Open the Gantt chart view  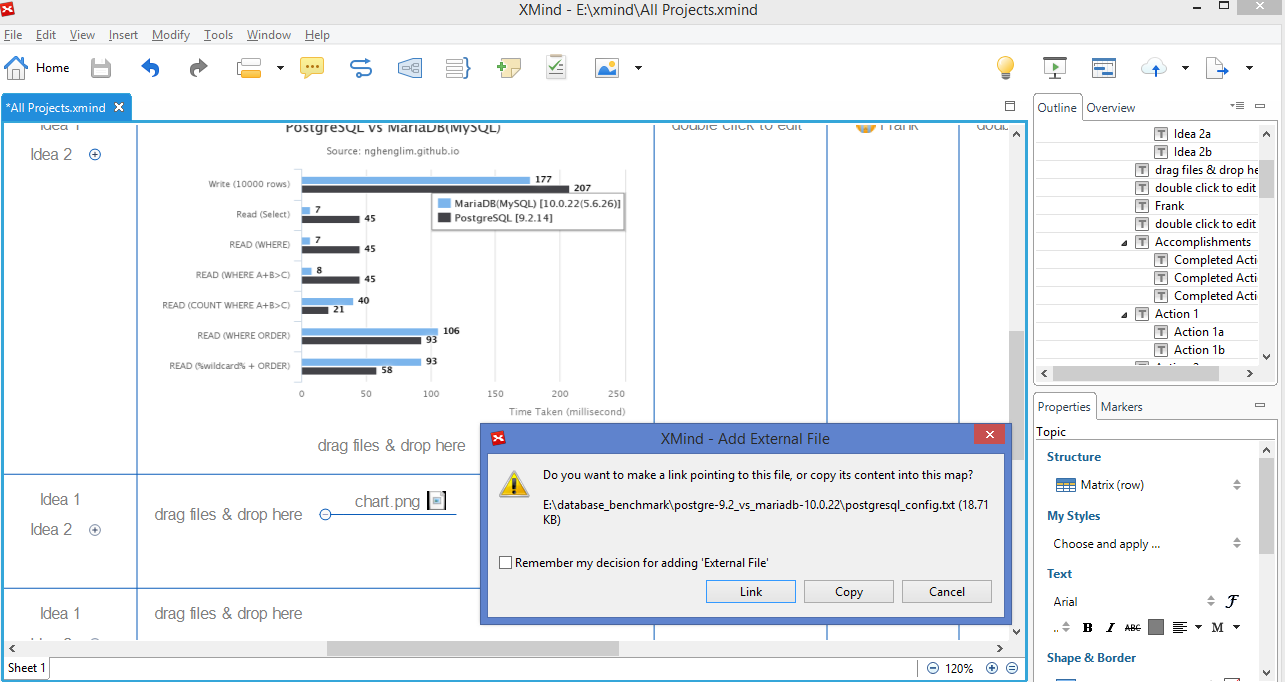pyautogui.click(x=1103, y=68)
